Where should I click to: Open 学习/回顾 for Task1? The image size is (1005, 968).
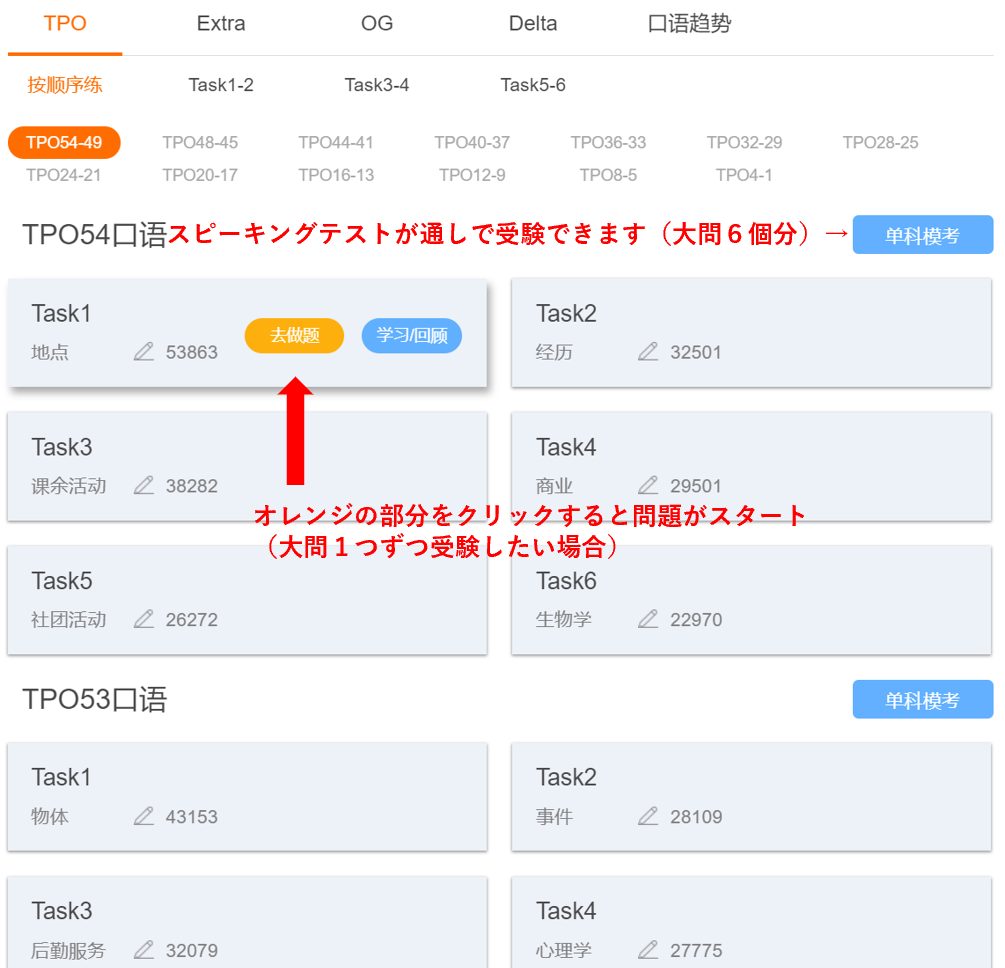tap(411, 336)
